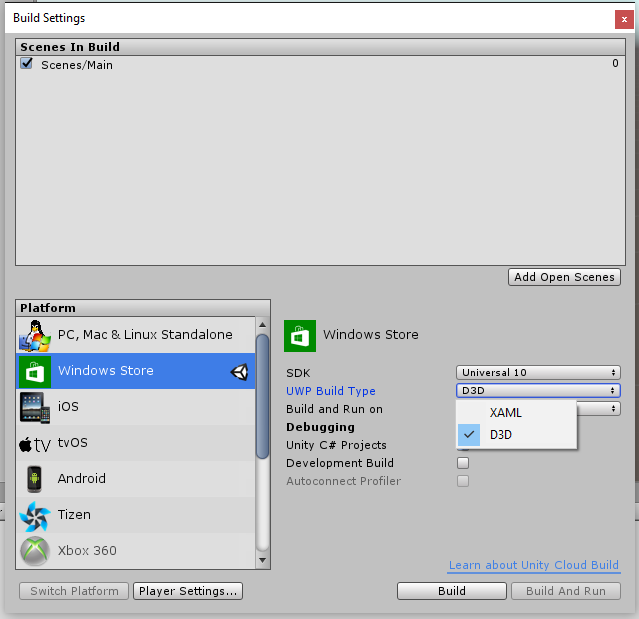Click the Apple TV tvOS icon
Image resolution: width=639 pixels, height=619 pixels.
35,444
